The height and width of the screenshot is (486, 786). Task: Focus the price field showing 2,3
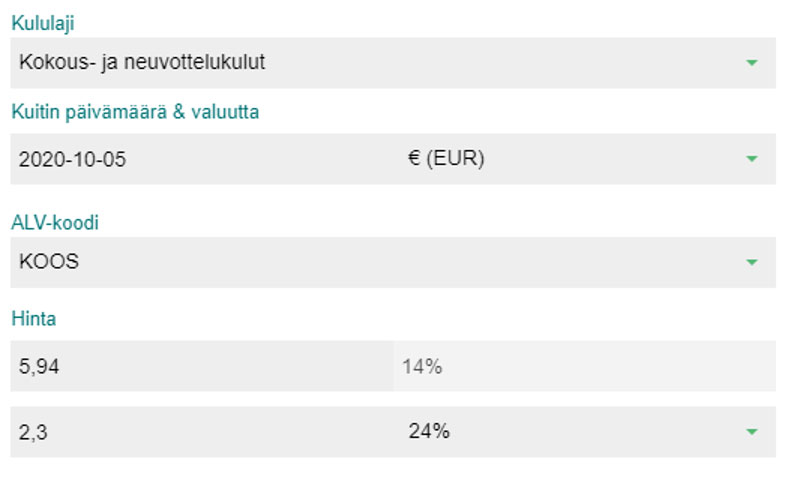click(x=200, y=432)
